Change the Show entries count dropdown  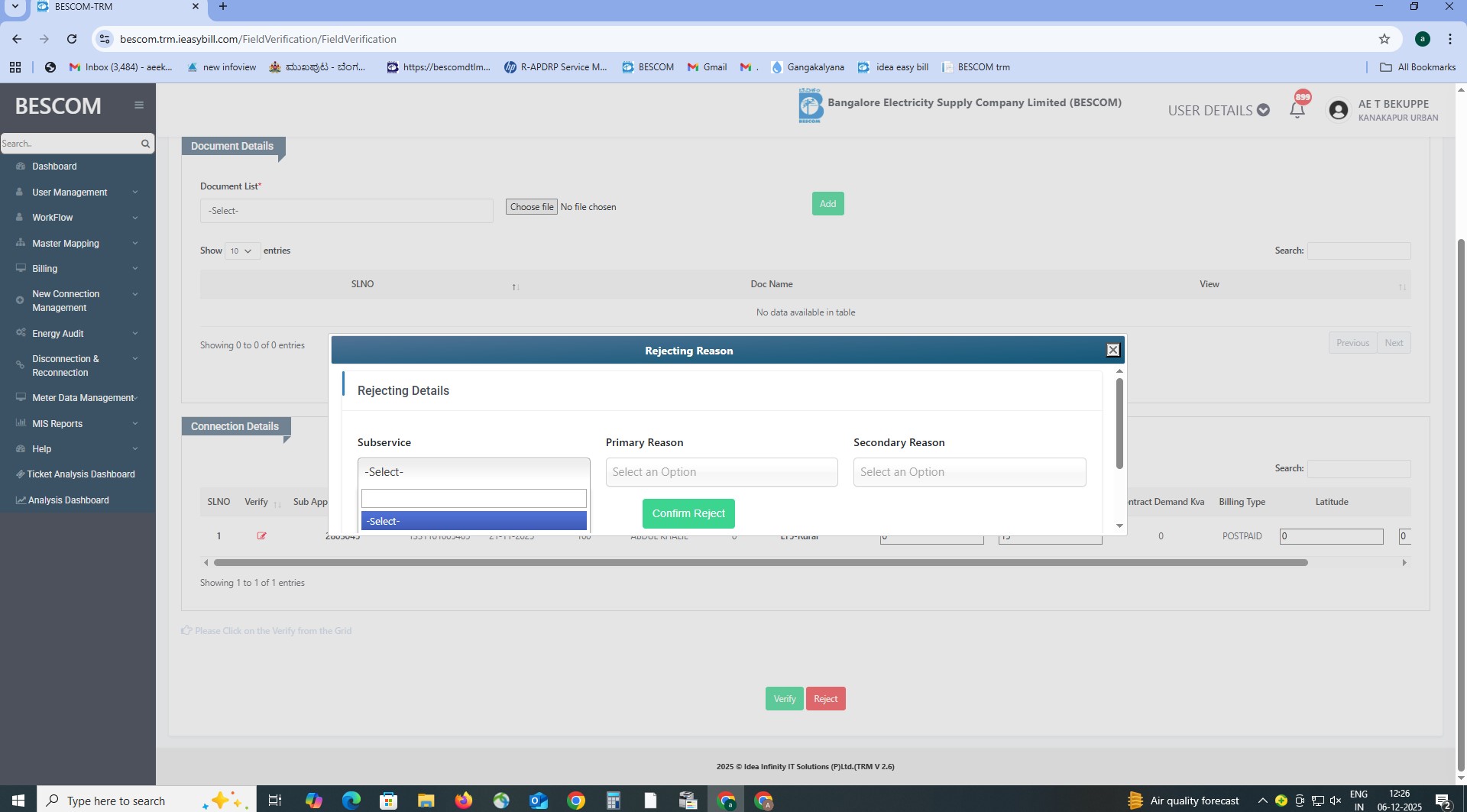pos(242,251)
